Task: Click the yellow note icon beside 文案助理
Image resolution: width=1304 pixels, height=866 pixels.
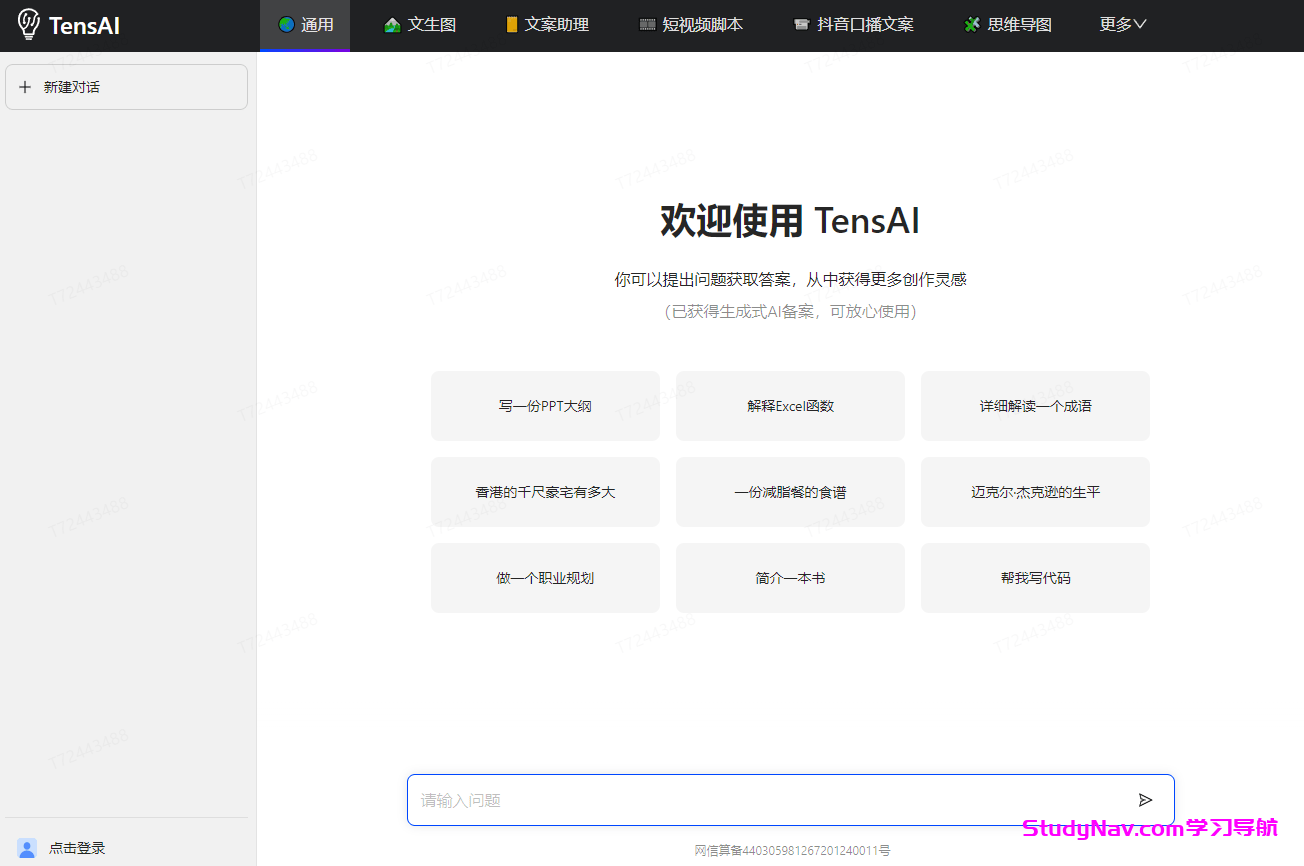Action: pos(512,25)
